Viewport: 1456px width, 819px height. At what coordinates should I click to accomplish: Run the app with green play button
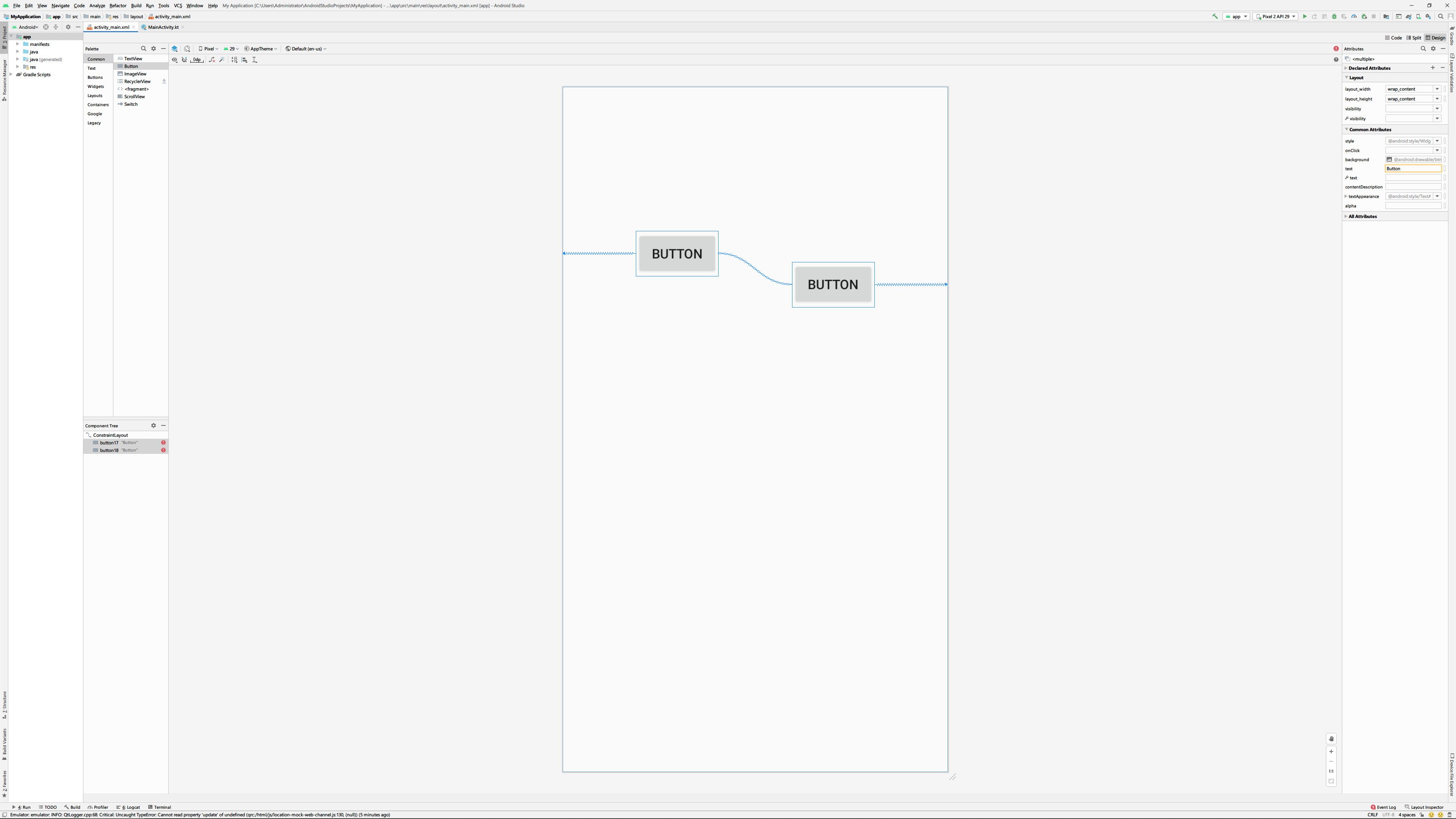(1304, 16)
